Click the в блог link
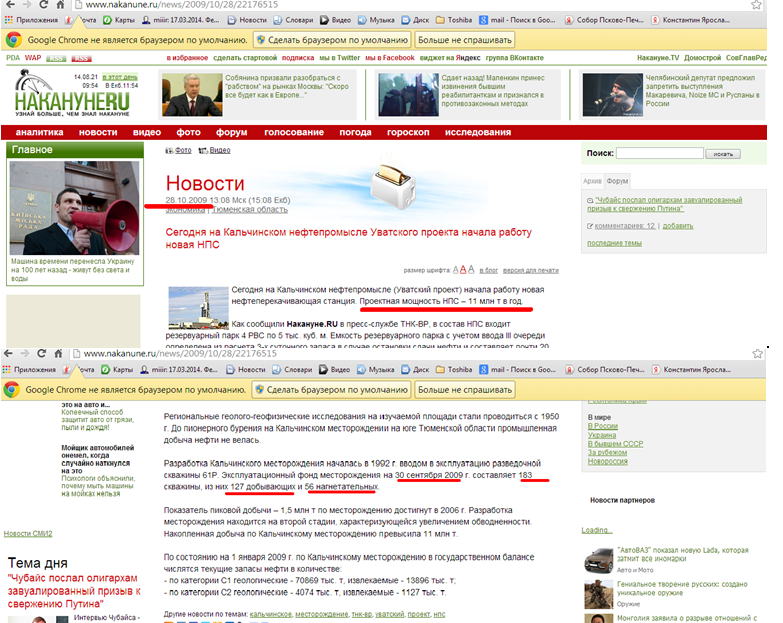 488,271
